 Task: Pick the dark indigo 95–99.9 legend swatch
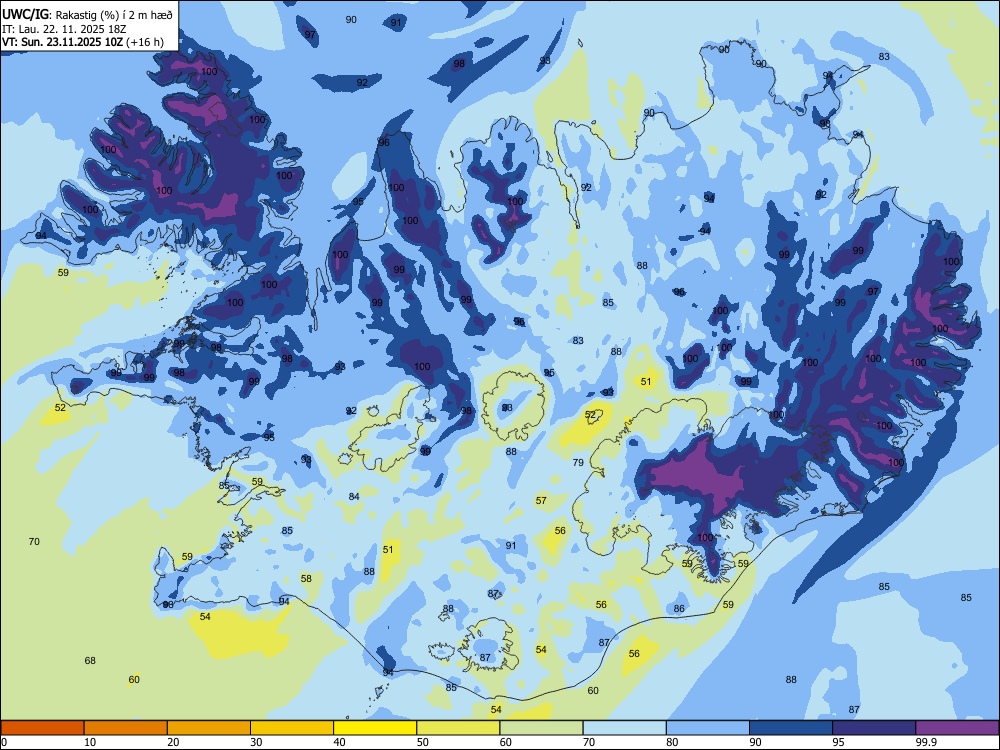click(874, 728)
